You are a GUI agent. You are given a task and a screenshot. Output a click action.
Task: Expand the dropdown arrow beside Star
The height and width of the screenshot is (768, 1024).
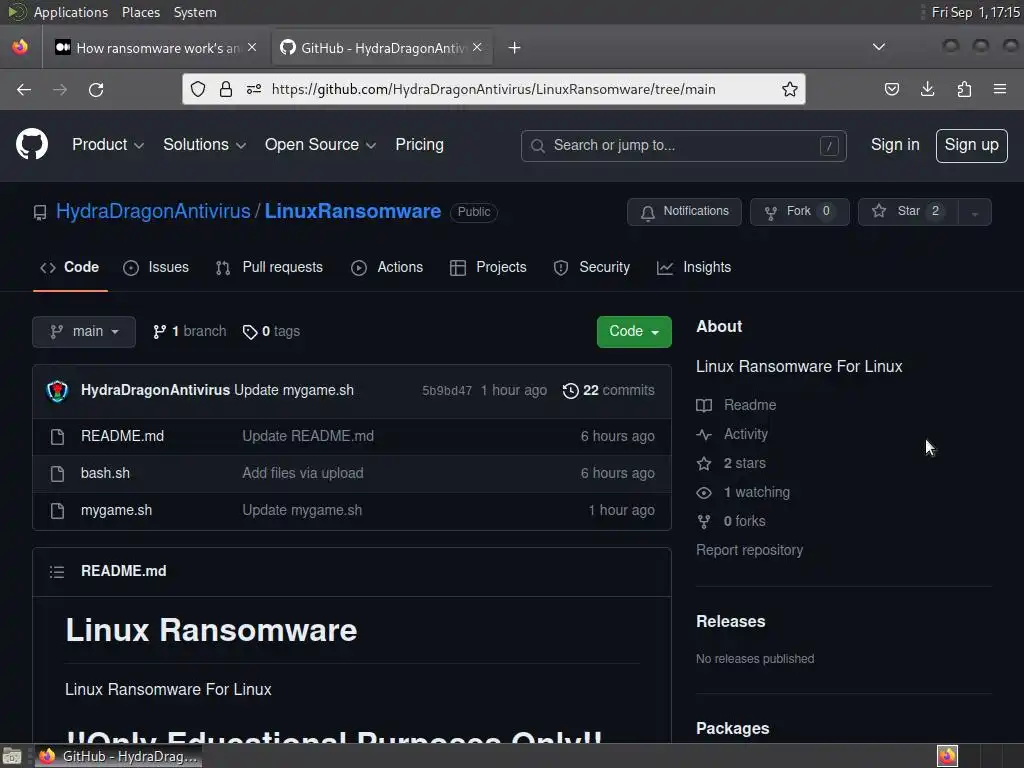[x=975, y=212]
